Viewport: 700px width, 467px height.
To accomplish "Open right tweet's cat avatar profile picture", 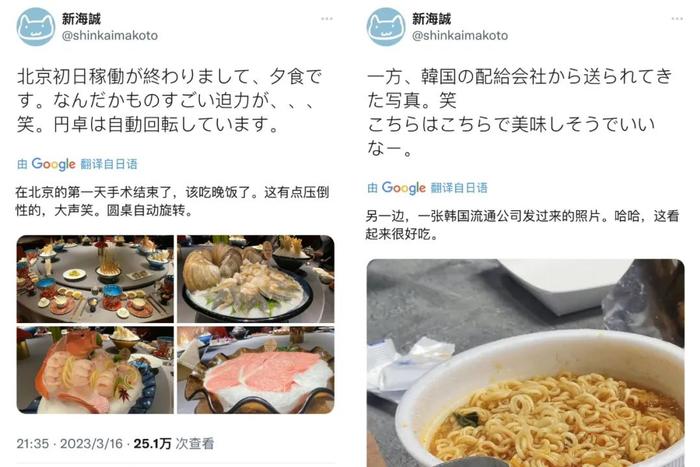I will (386, 27).
